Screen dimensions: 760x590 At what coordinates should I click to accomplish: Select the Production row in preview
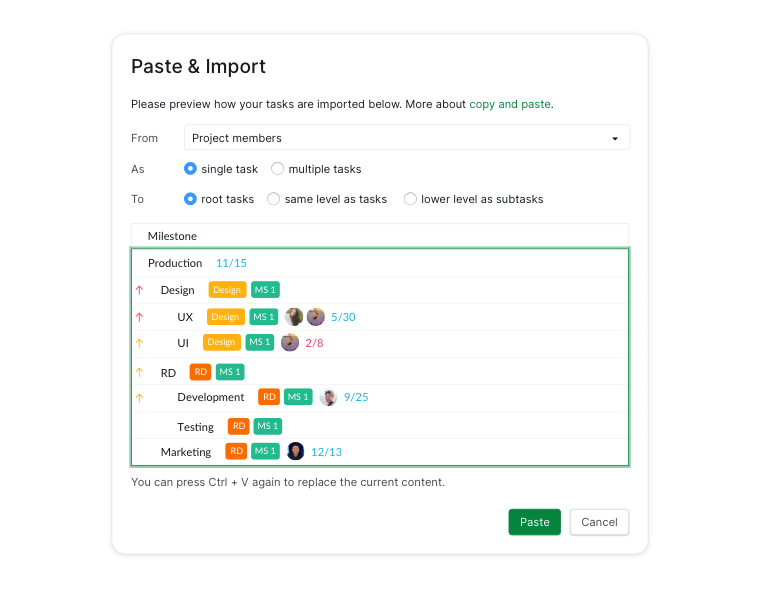380,263
